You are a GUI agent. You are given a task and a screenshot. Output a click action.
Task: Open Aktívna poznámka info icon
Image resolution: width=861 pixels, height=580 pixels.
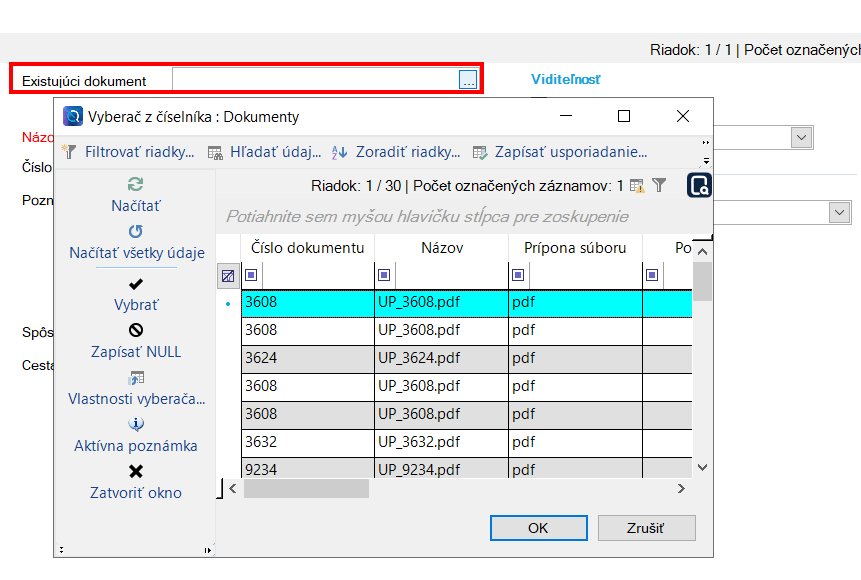(x=136, y=424)
